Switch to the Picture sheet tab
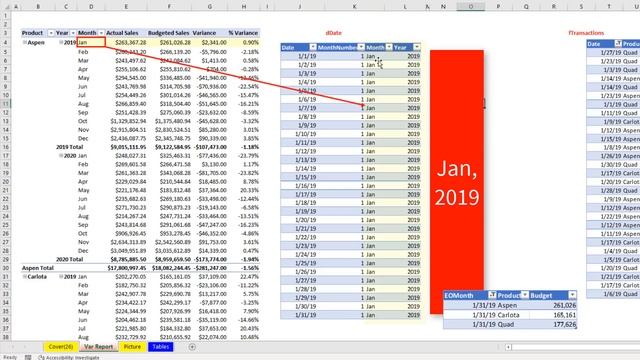 [x=132, y=347]
